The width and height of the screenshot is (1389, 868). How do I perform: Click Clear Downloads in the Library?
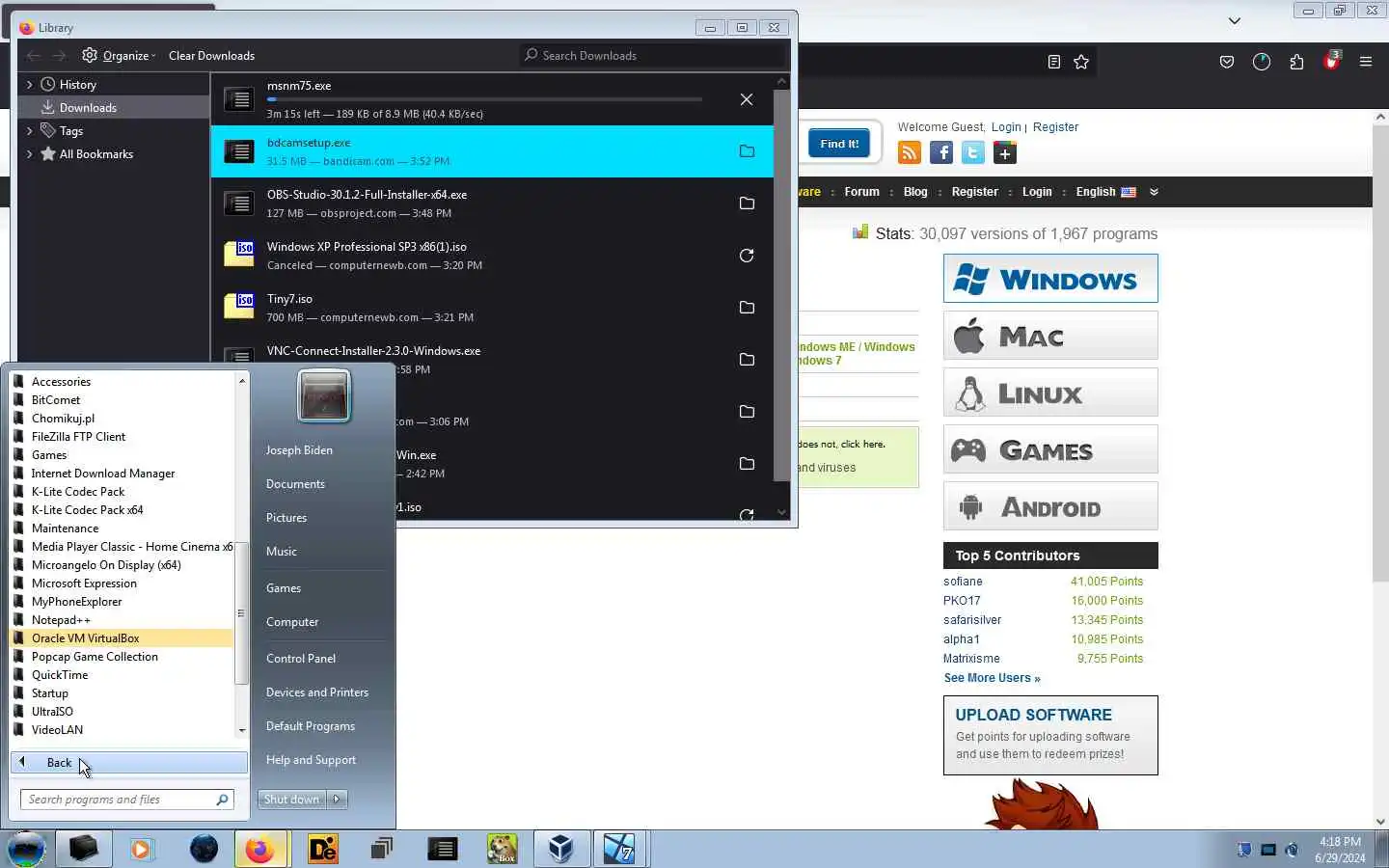(211, 55)
